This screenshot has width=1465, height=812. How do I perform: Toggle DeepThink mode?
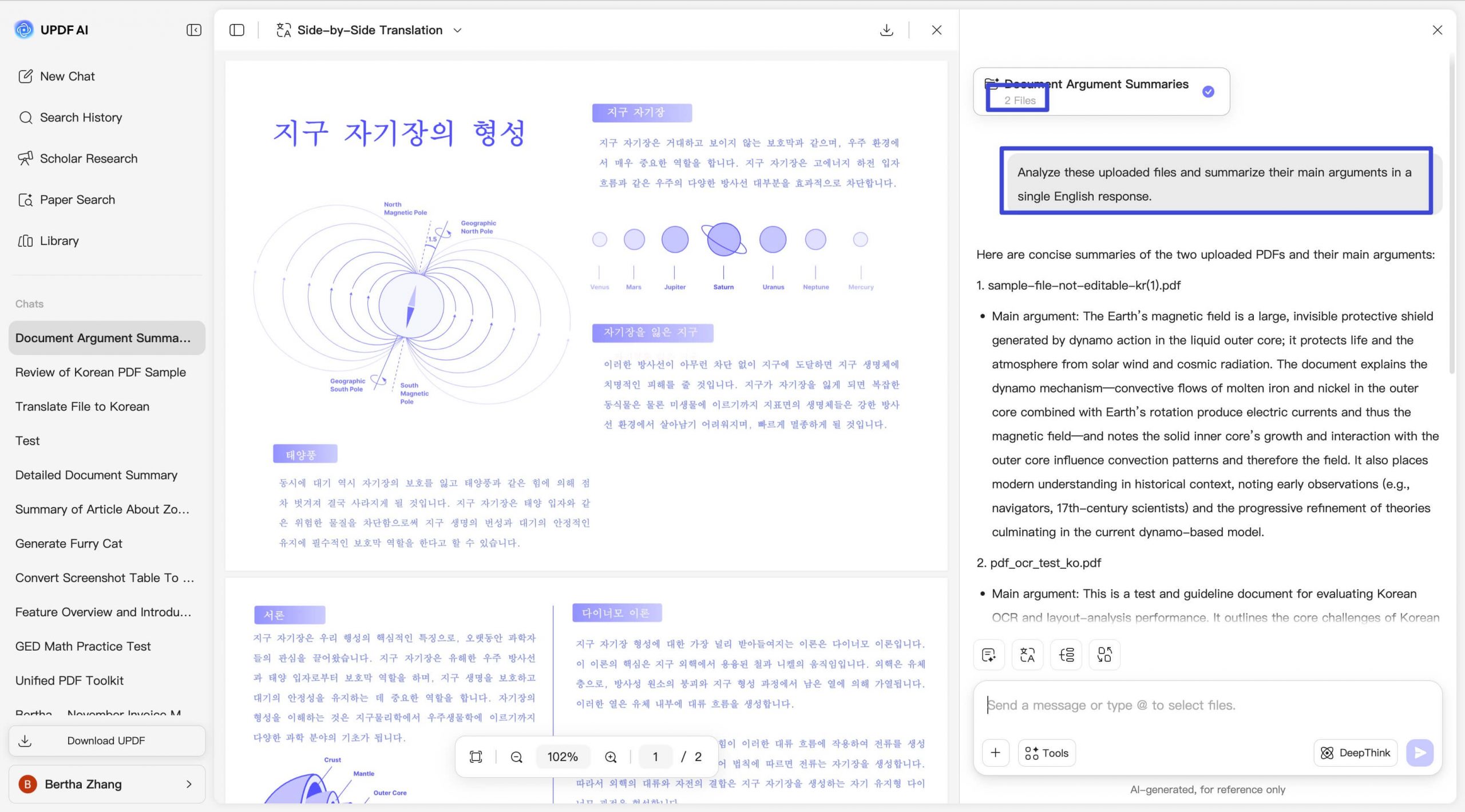pyautogui.click(x=1356, y=753)
